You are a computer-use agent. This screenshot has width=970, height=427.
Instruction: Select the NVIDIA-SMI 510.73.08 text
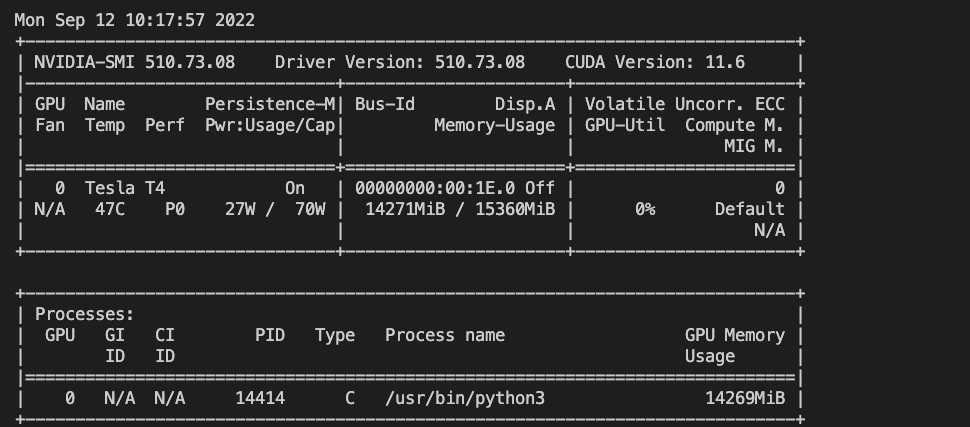(x=134, y=63)
